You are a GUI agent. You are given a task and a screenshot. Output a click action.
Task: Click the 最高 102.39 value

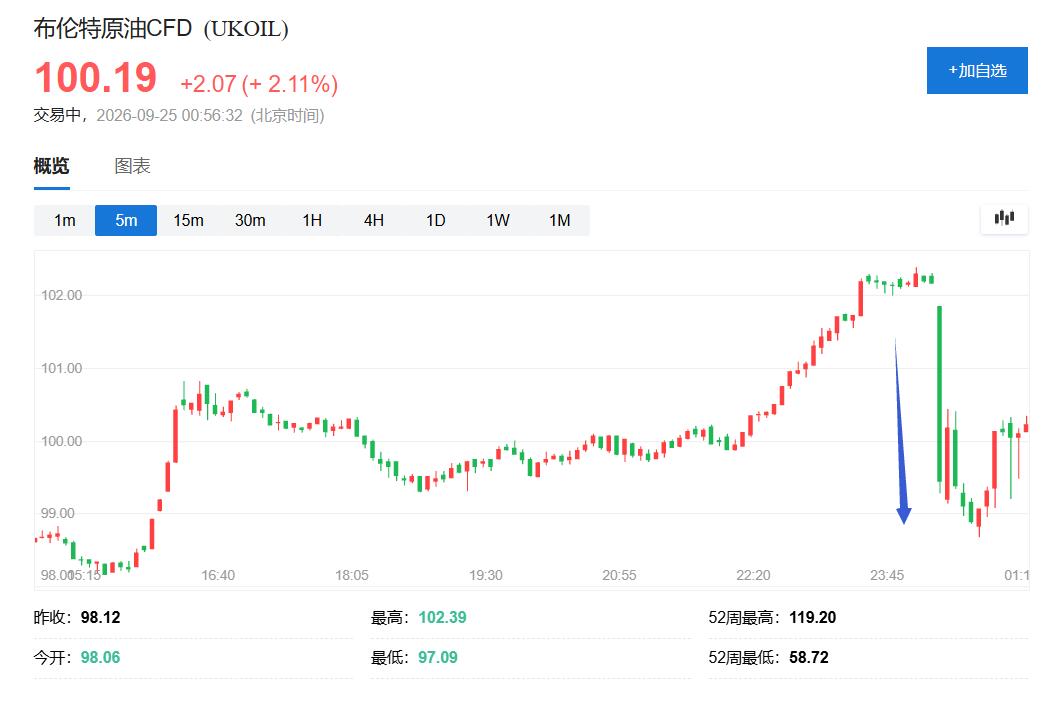coord(442,617)
